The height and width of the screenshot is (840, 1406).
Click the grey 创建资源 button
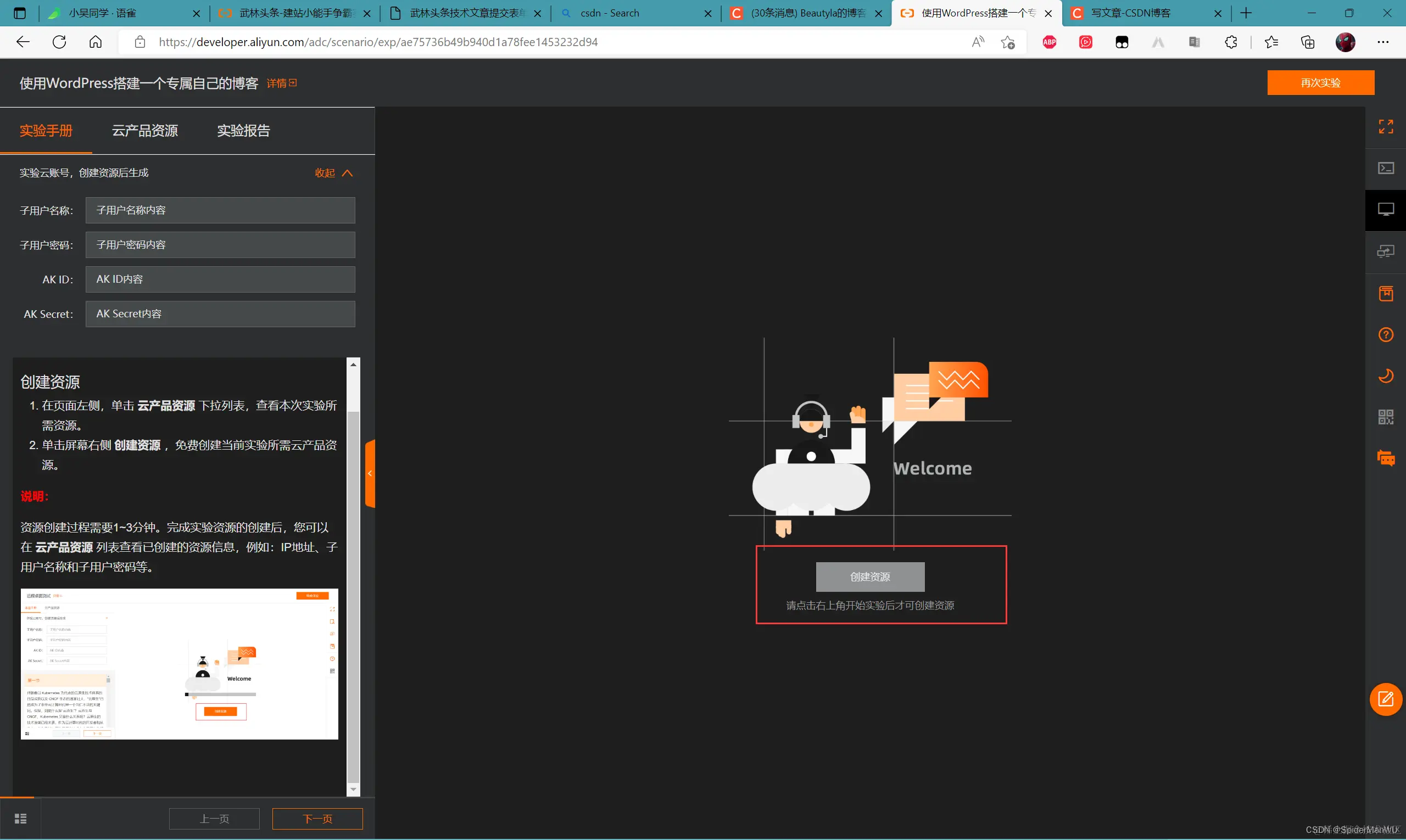pyautogui.click(x=870, y=577)
